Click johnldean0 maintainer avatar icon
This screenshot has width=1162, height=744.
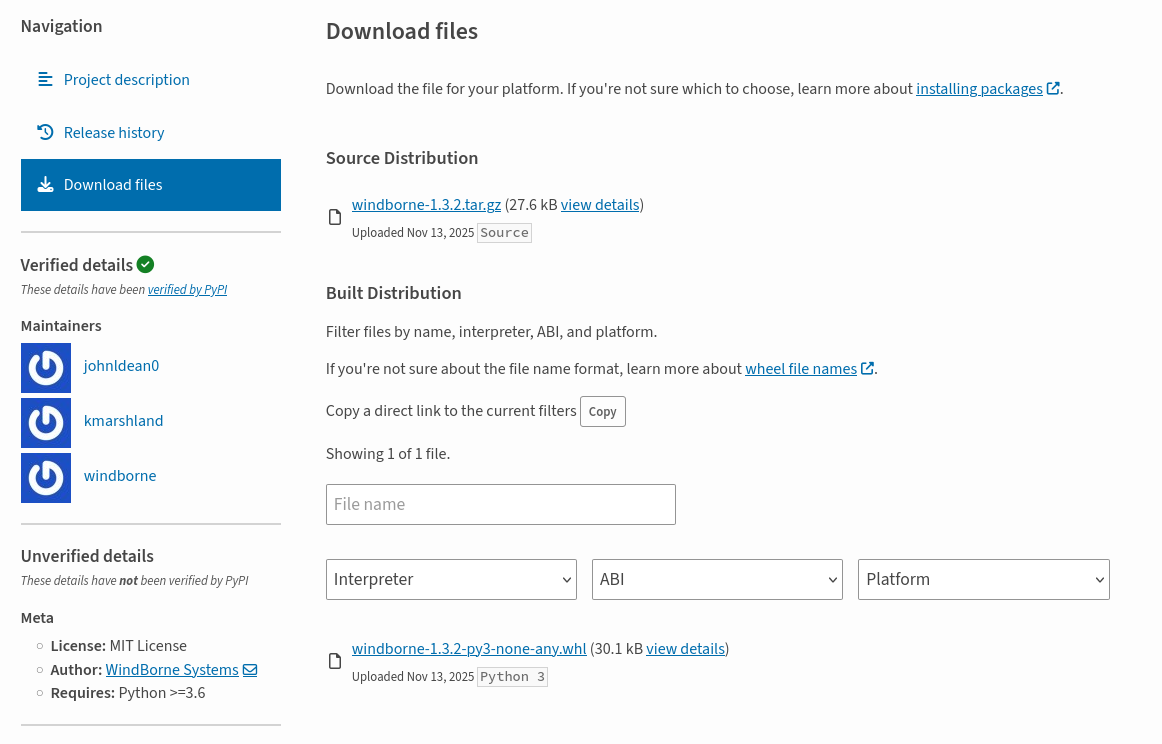46,368
